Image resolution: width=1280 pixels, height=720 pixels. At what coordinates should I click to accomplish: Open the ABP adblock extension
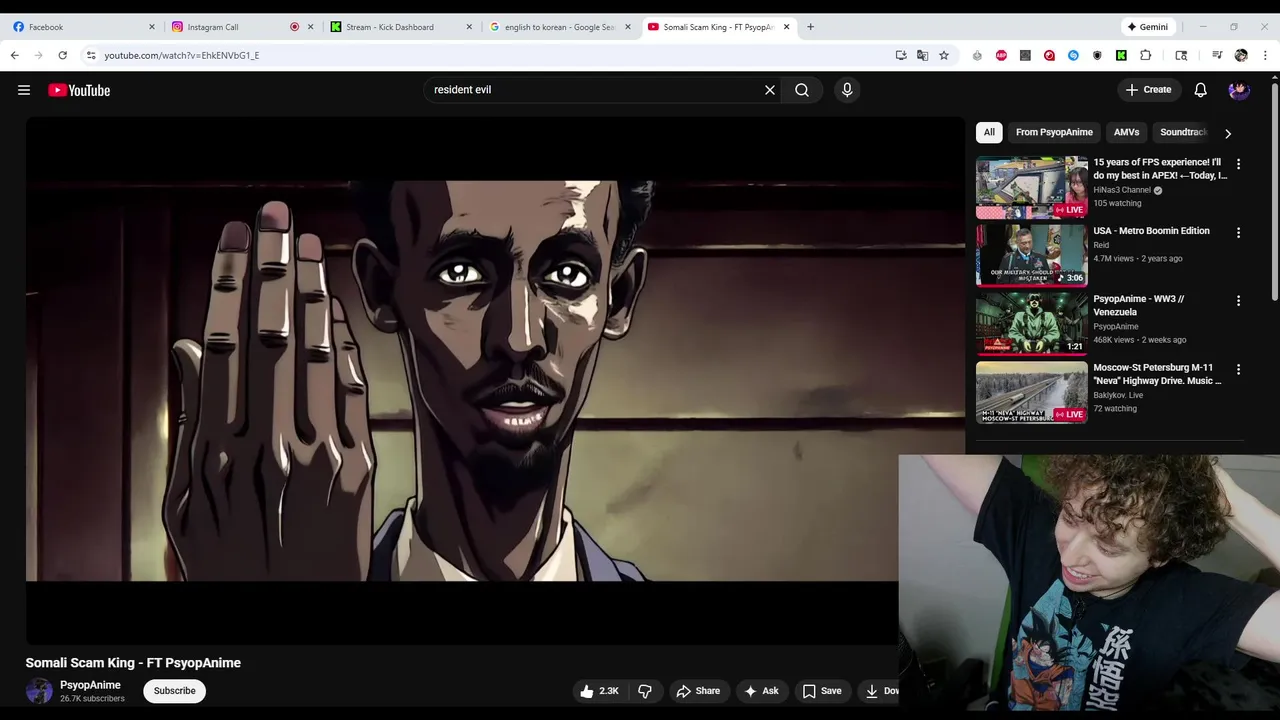point(1001,55)
